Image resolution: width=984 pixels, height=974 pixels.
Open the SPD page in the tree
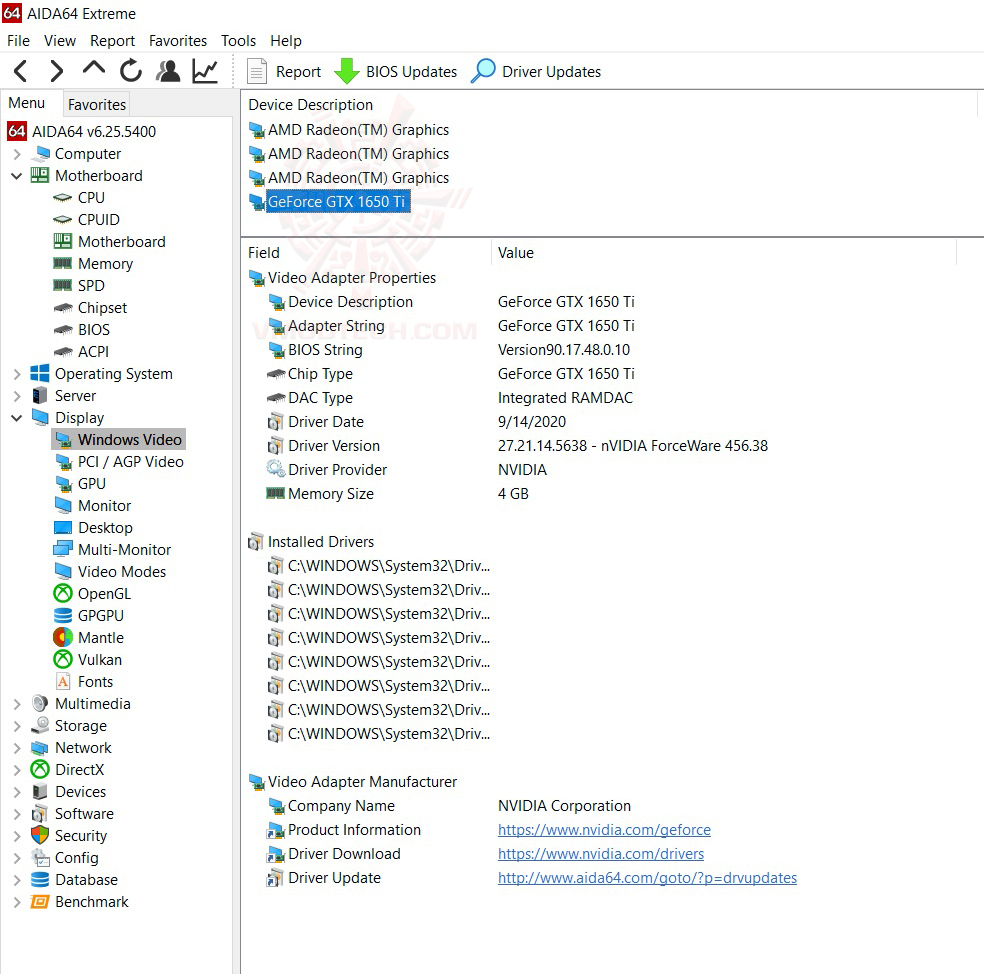[x=91, y=286]
